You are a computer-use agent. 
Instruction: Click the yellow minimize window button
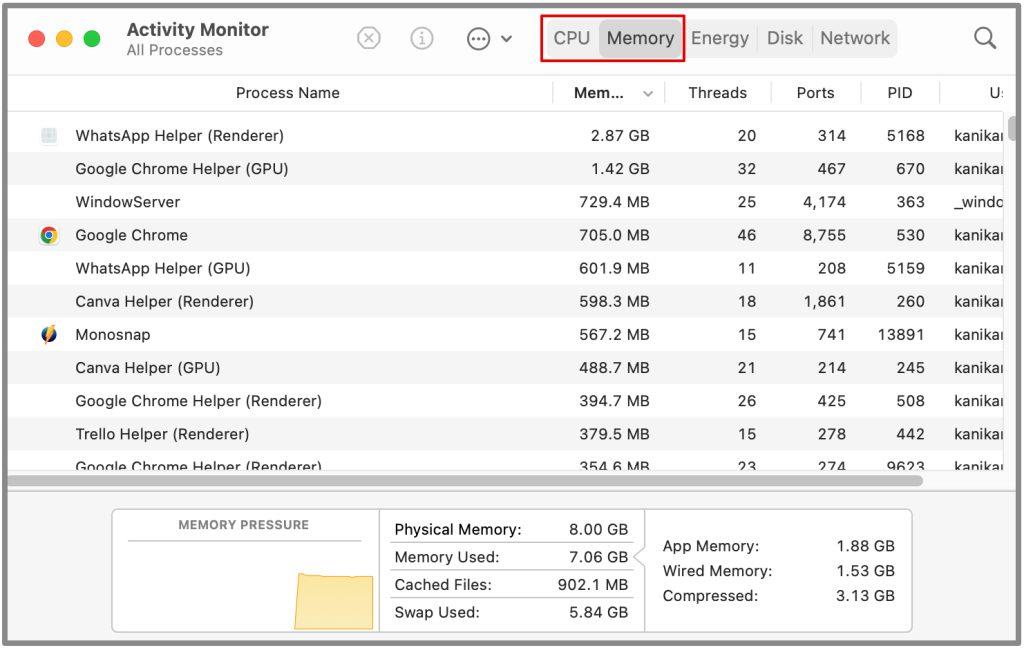[x=64, y=39]
